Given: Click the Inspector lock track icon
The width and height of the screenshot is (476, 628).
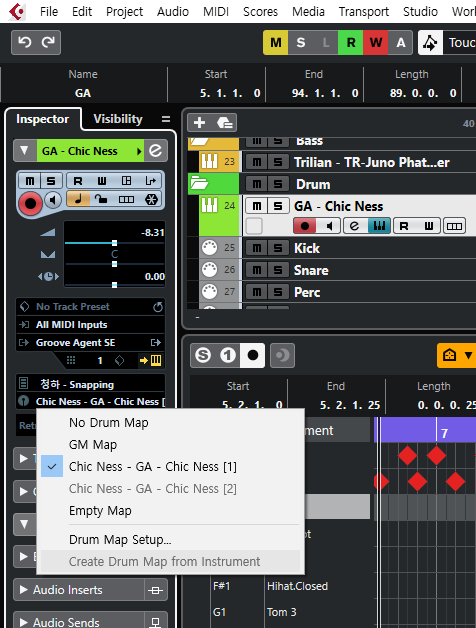Looking at the screenshot, I should pyautogui.click(x=101, y=199).
